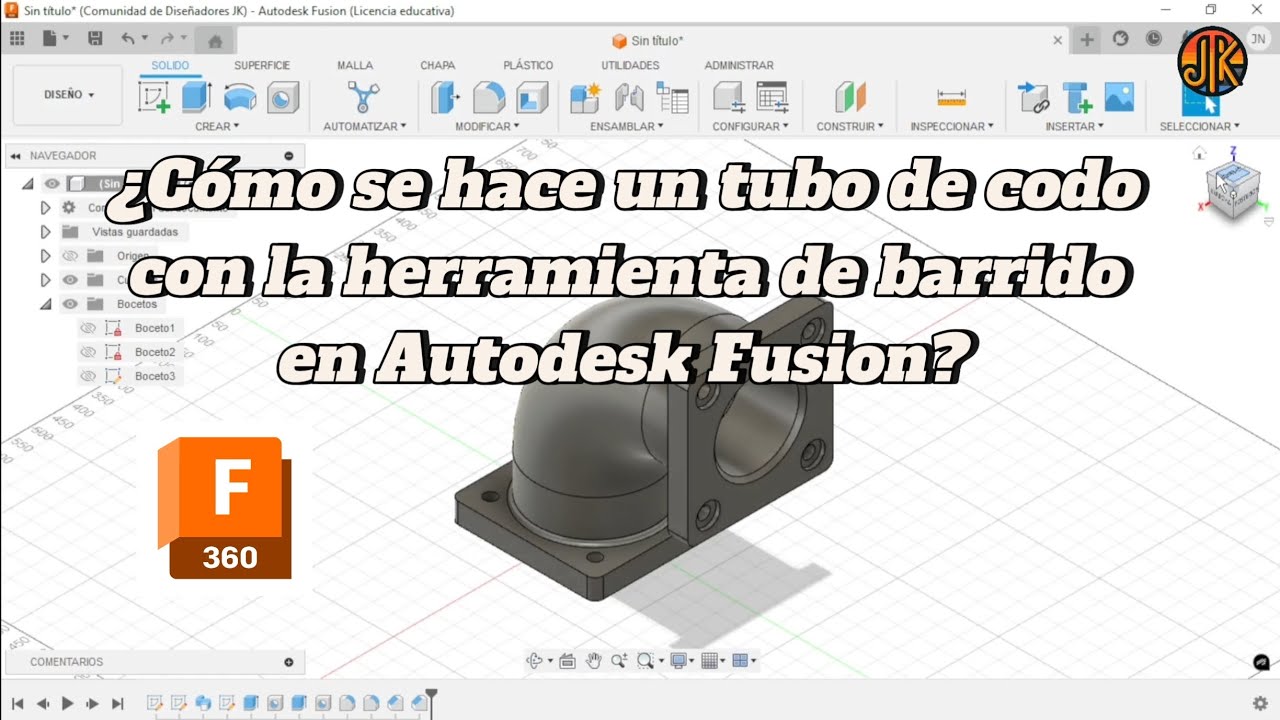Show Boceto2 sketch via eye icon
The width and height of the screenshot is (1280, 720).
point(88,352)
